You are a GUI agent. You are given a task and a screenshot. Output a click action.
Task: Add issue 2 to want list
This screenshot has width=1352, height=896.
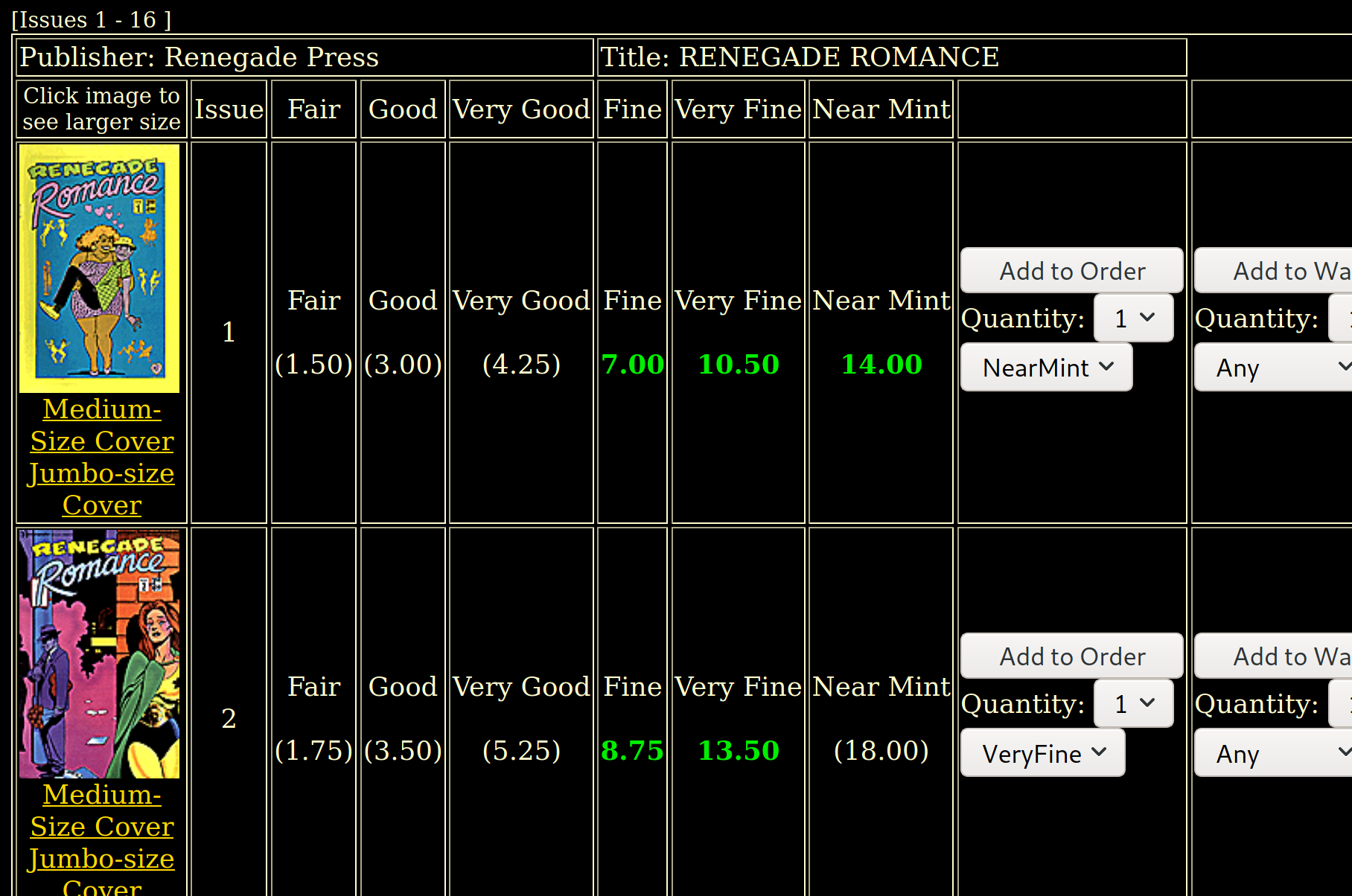[x=1273, y=656]
